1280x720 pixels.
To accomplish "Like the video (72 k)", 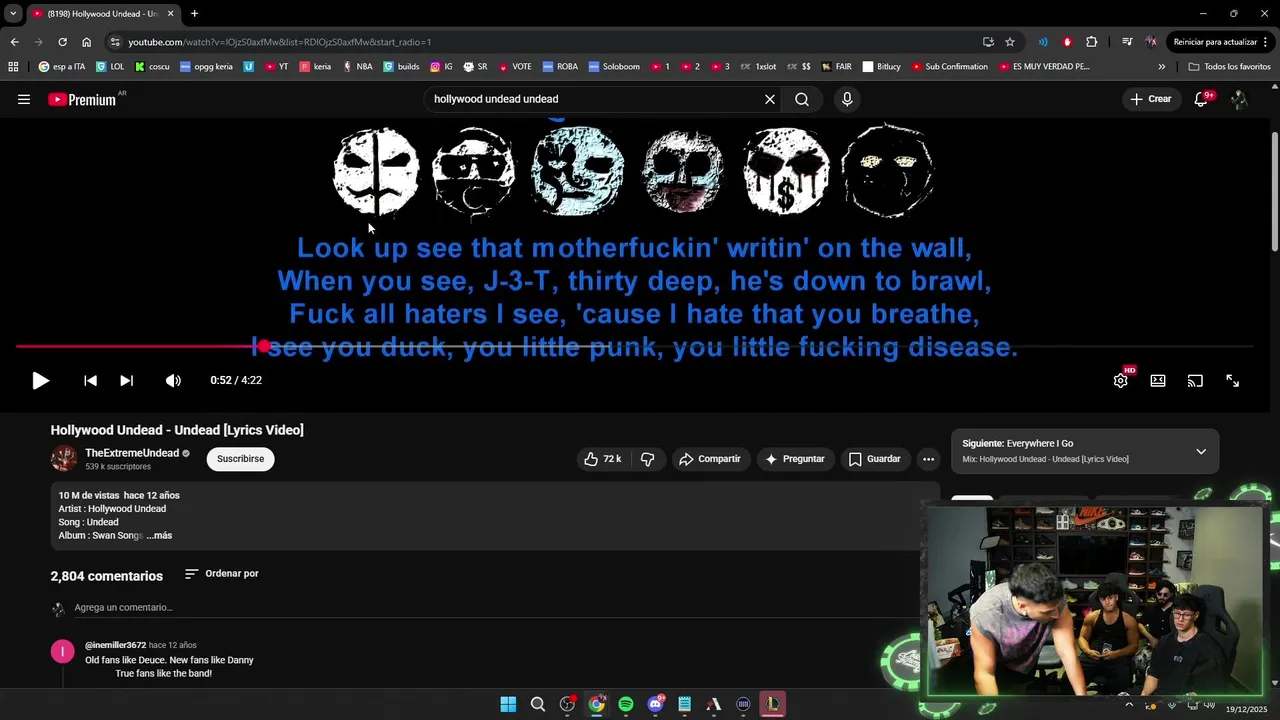I will coord(602,459).
